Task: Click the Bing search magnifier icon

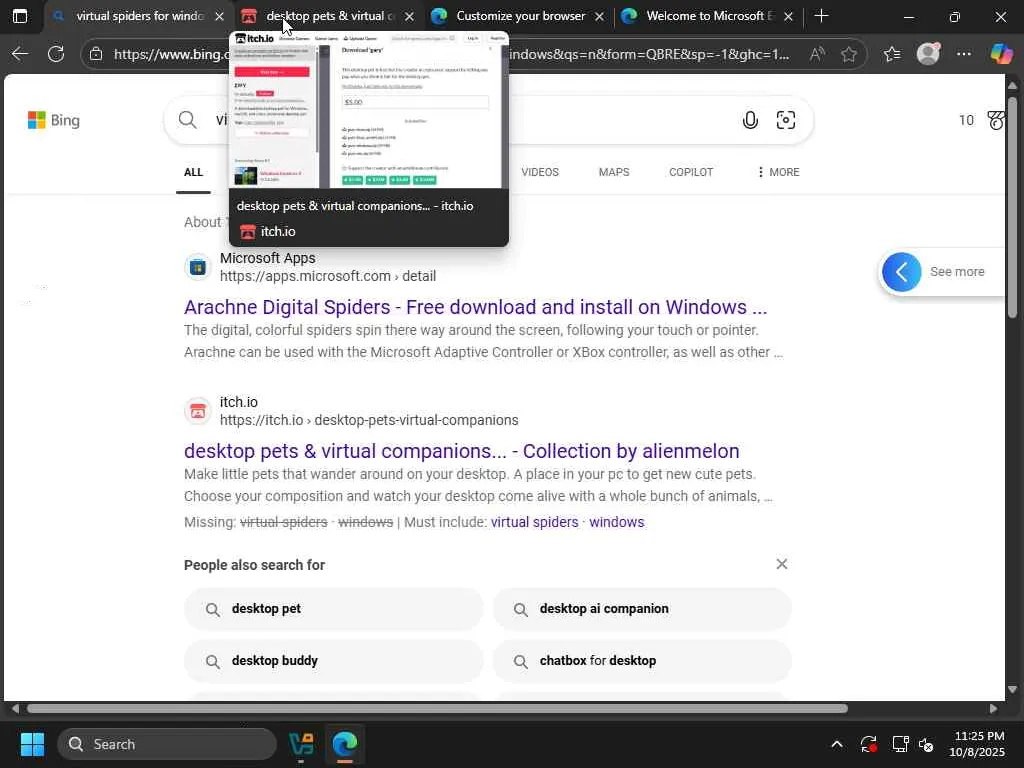Action: (187, 120)
